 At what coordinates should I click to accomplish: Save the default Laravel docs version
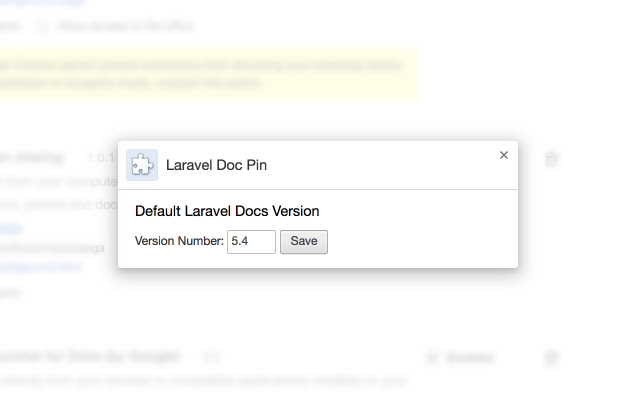click(303, 241)
